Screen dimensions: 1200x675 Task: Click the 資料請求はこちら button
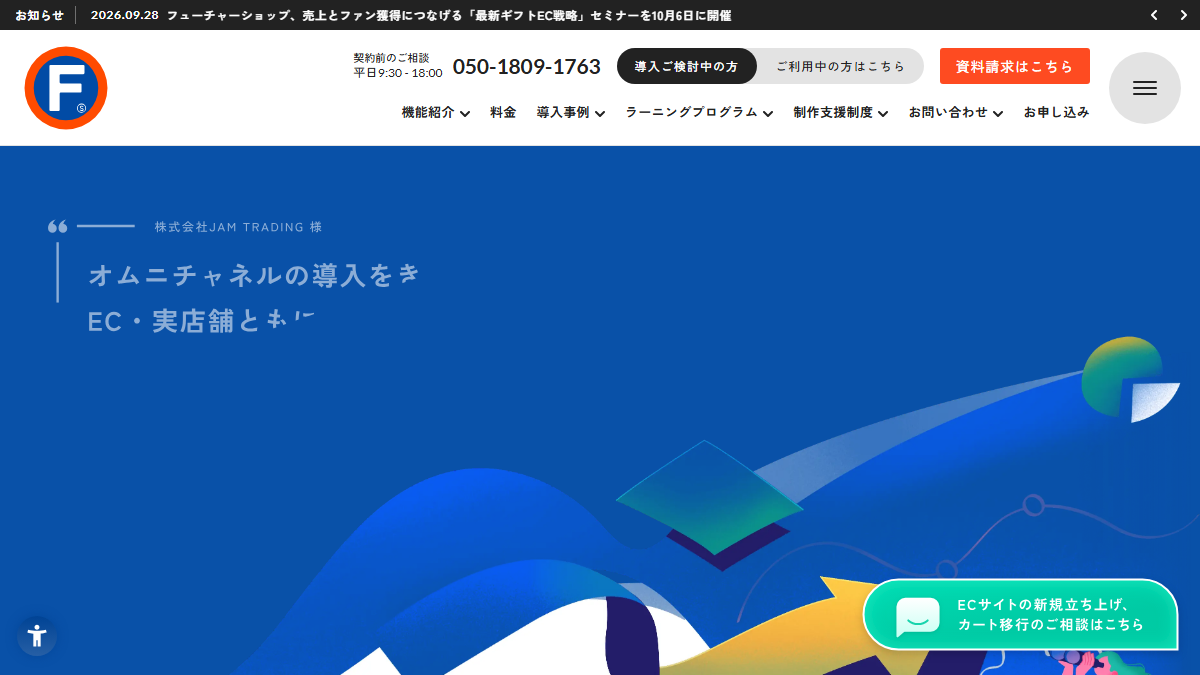click(x=1015, y=66)
